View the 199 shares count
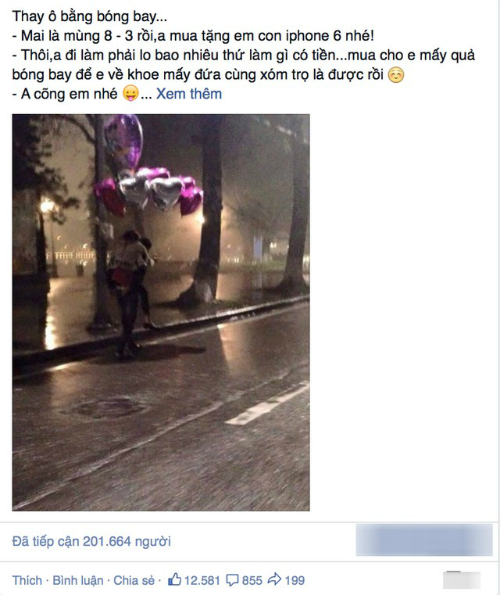500x595 pixels. click(x=294, y=580)
